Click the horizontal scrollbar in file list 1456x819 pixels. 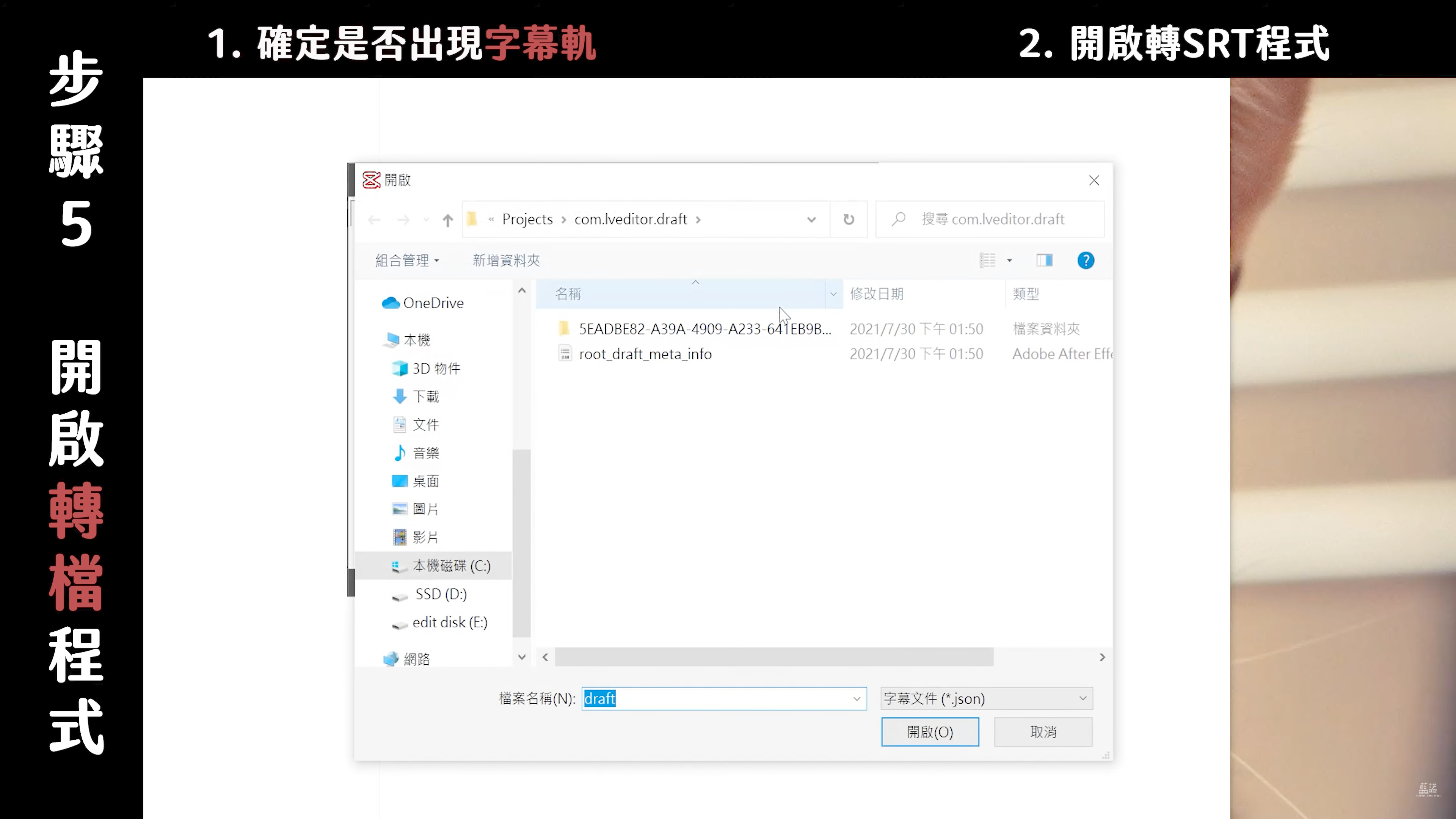[x=774, y=657]
